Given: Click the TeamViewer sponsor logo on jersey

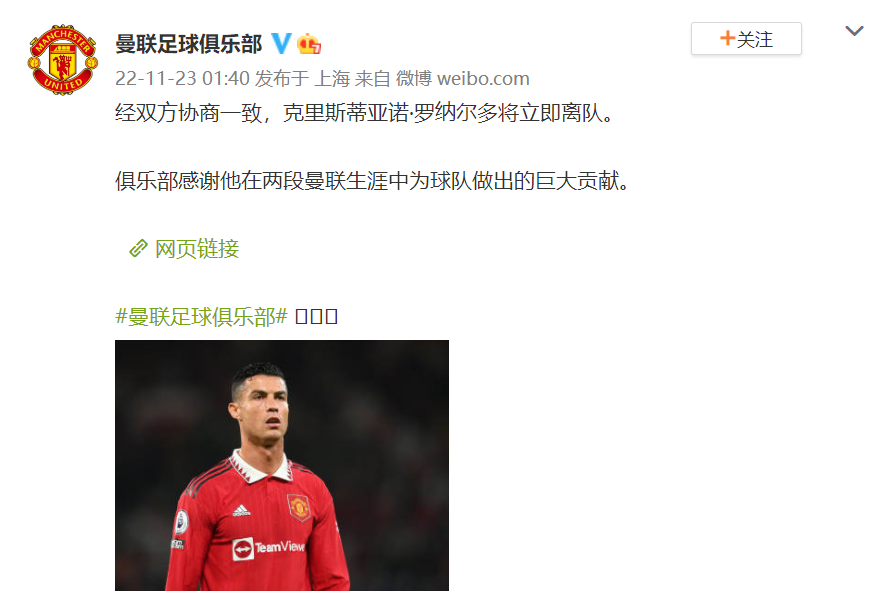Looking at the screenshot, I should point(269,548).
